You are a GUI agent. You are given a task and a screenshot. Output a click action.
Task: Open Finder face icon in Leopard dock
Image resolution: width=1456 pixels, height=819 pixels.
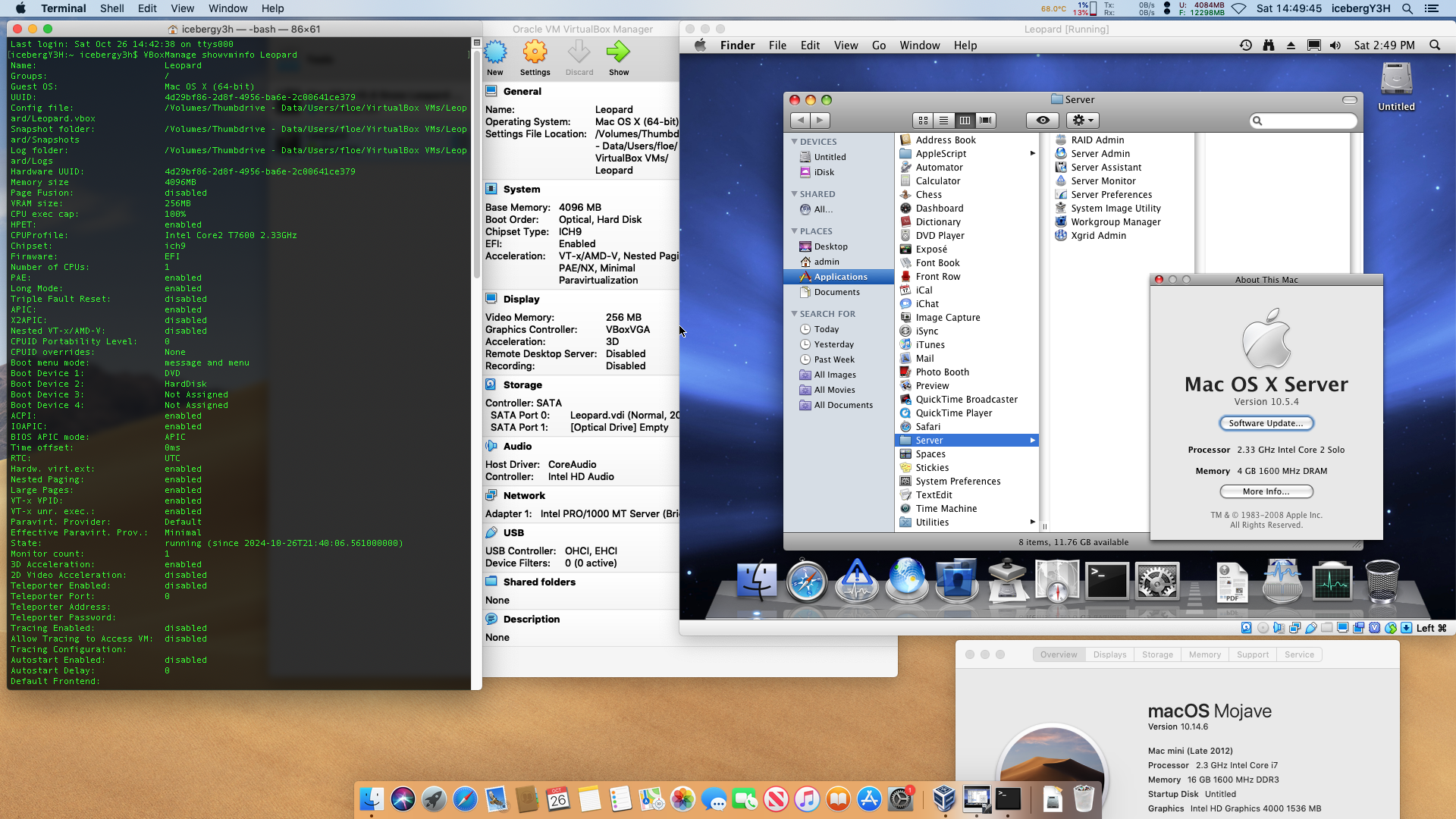(x=757, y=582)
